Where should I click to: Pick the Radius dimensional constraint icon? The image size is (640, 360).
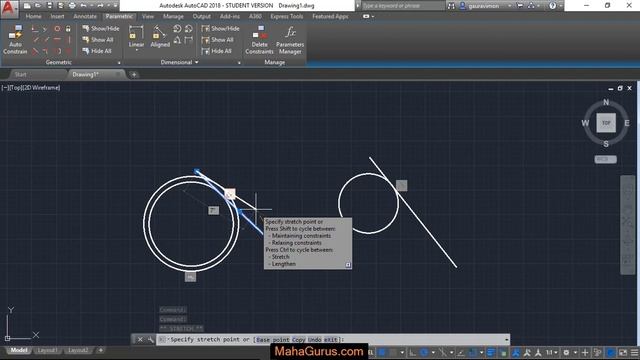pos(177,29)
